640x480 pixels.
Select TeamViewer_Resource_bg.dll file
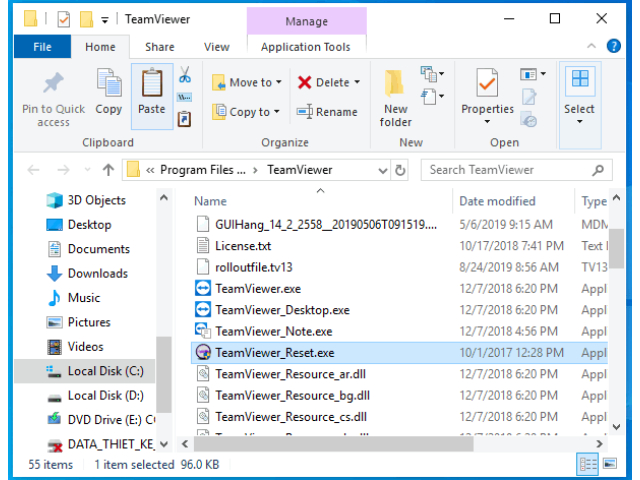292,395
